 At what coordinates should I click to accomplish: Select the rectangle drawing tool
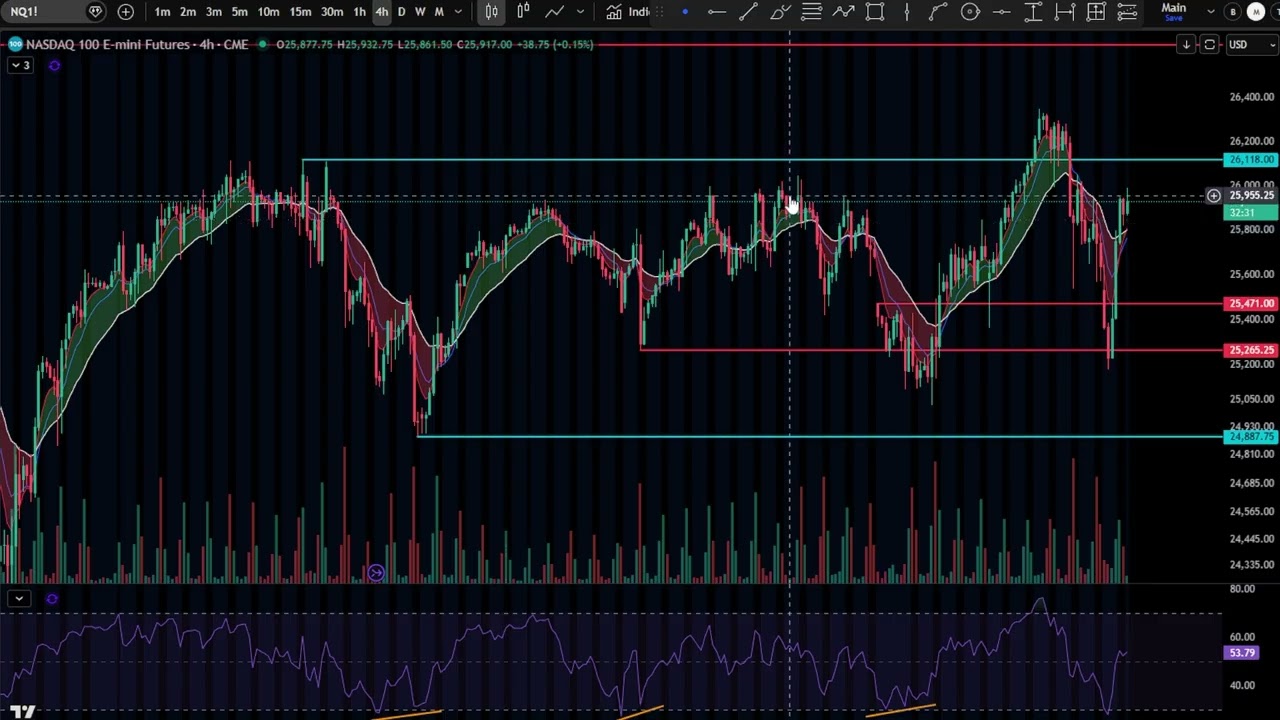point(875,12)
